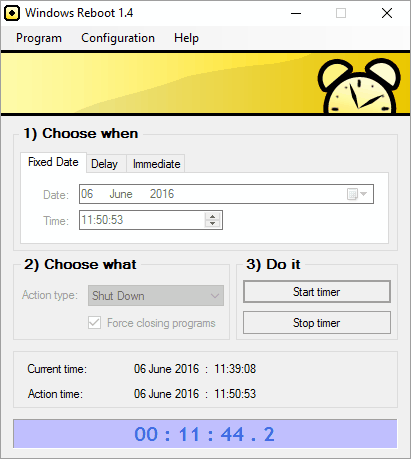Click the Stop timer button
The image size is (411, 459).
coord(317,323)
